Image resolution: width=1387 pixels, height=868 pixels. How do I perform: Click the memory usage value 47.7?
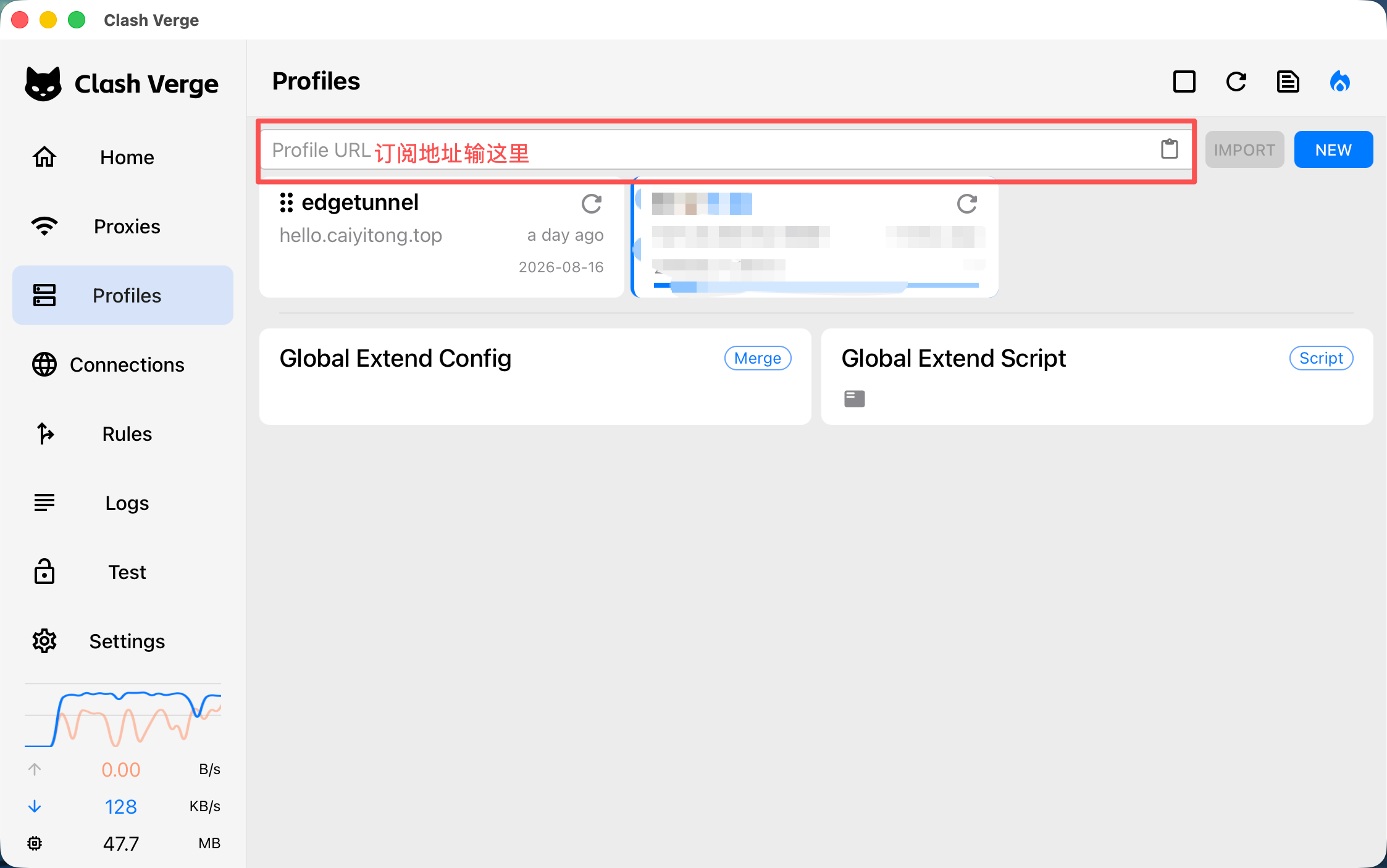tap(121, 843)
